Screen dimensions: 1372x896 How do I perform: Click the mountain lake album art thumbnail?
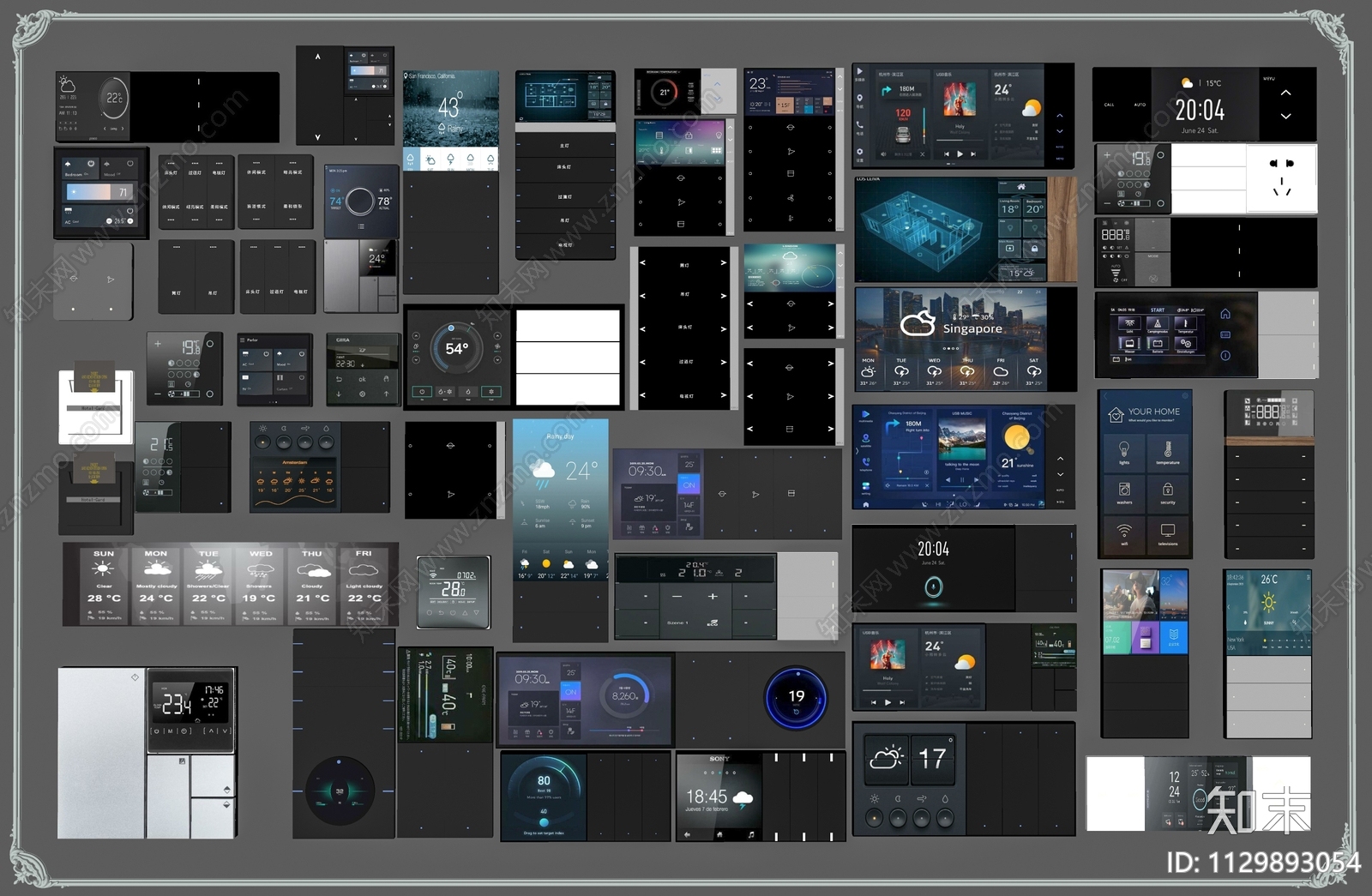tap(962, 438)
